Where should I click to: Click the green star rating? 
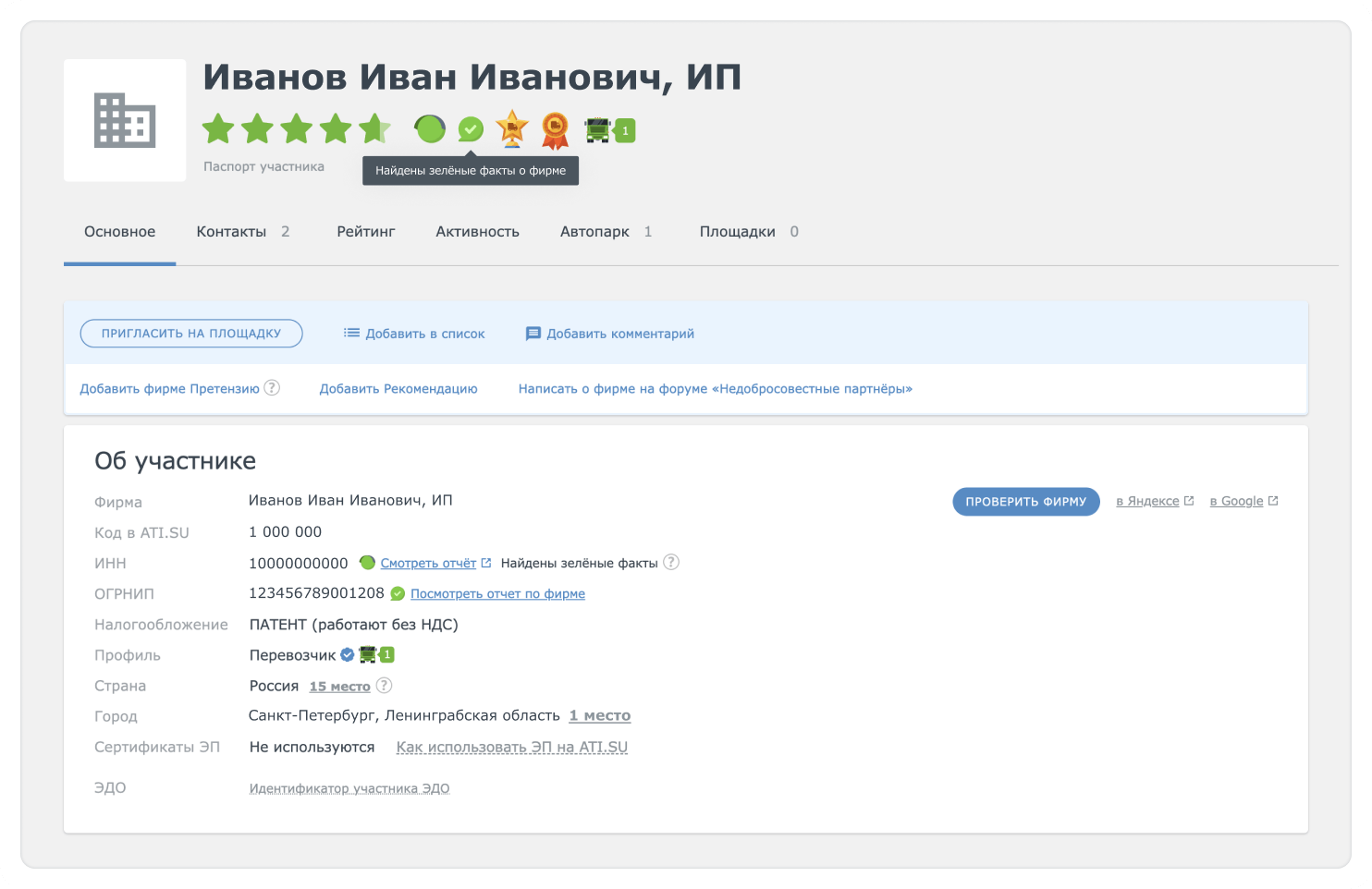(x=296, y=129)
